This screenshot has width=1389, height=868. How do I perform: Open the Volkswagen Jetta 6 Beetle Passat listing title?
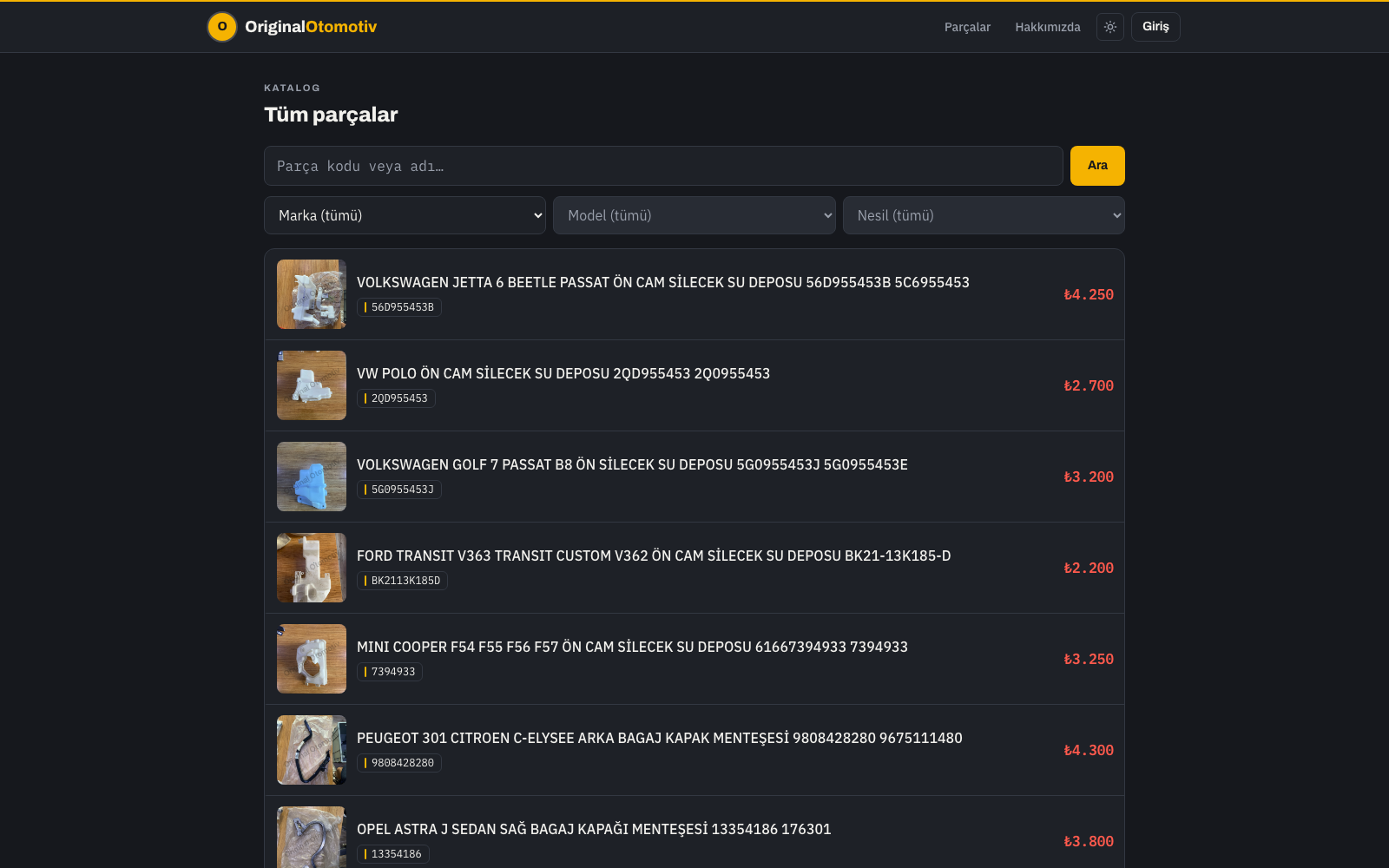[663, 282]
